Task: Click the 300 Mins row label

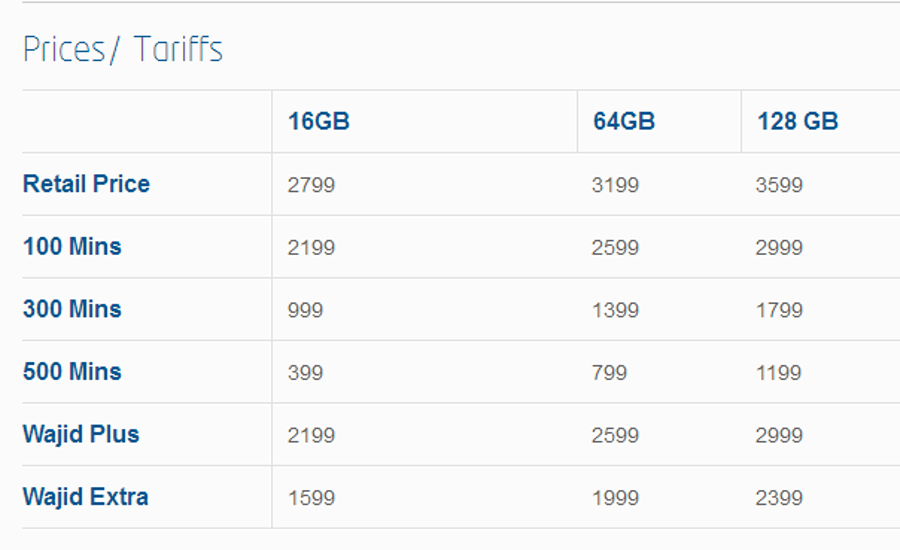Action: (x=72, y=309)
